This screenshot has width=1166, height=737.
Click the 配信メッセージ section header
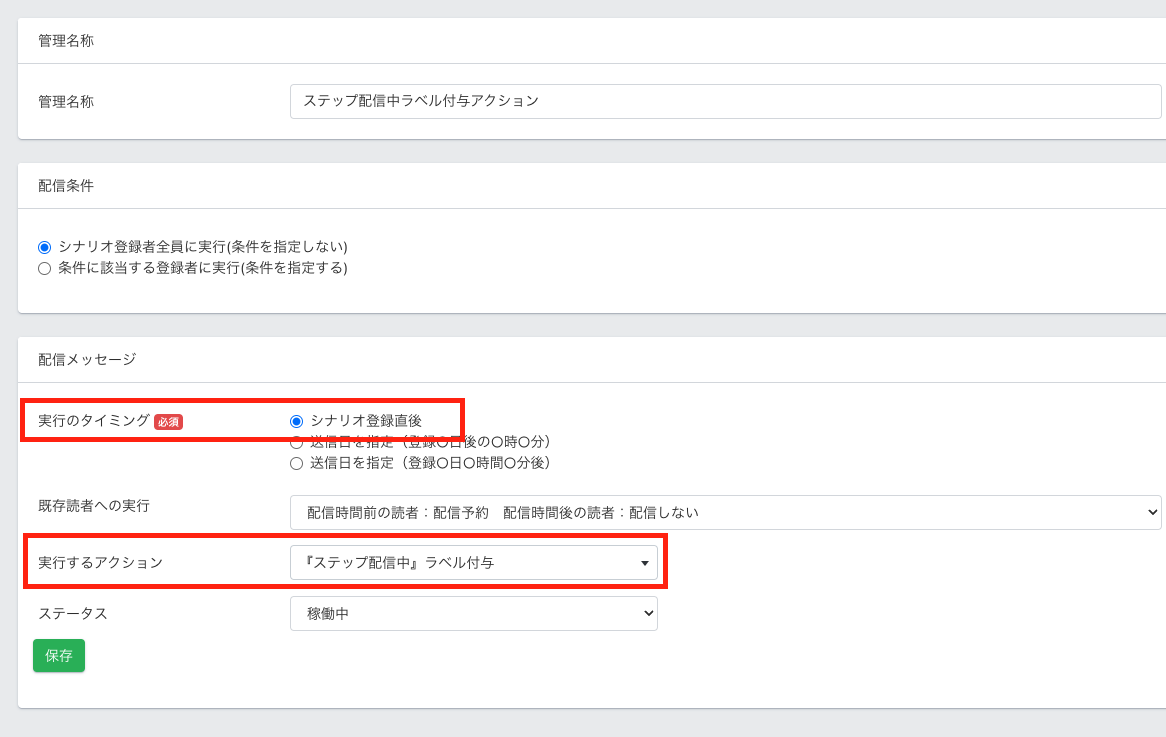(87, 359)
